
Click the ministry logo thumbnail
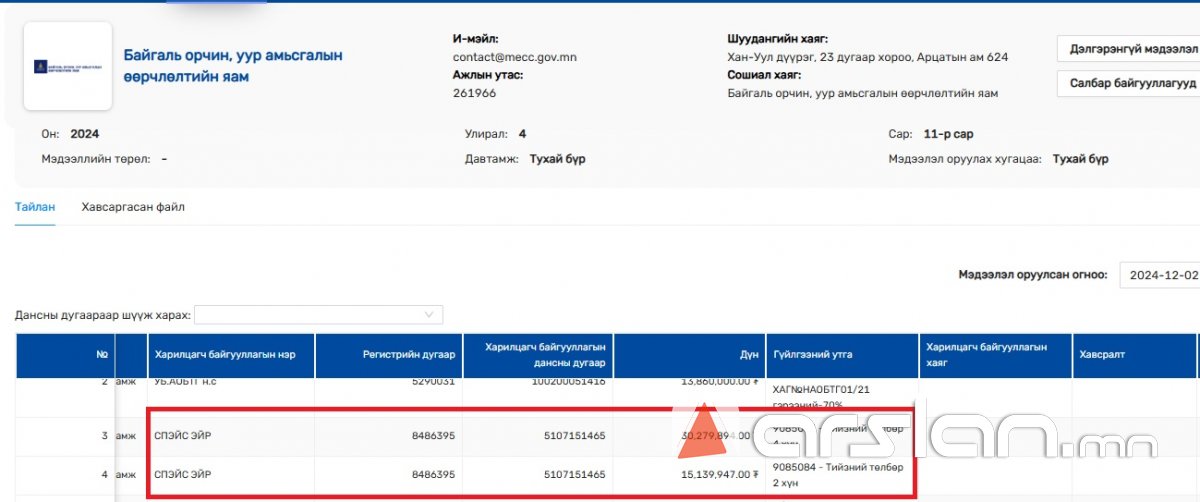point(67,67)
